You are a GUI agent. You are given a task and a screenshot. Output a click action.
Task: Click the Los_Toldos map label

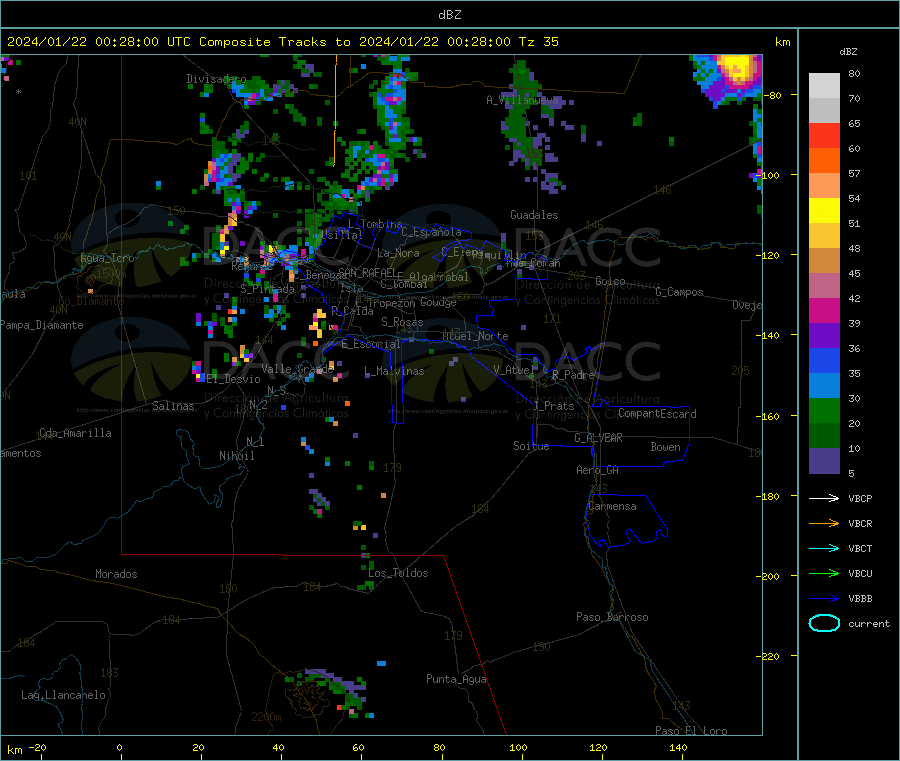pos(398,573)
